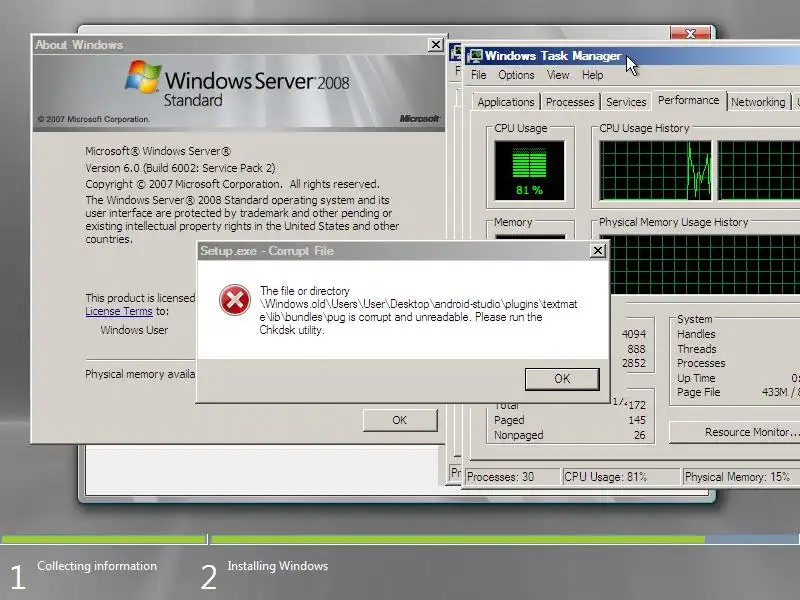Click the Installing Windows progress bar

pos(505,539)
